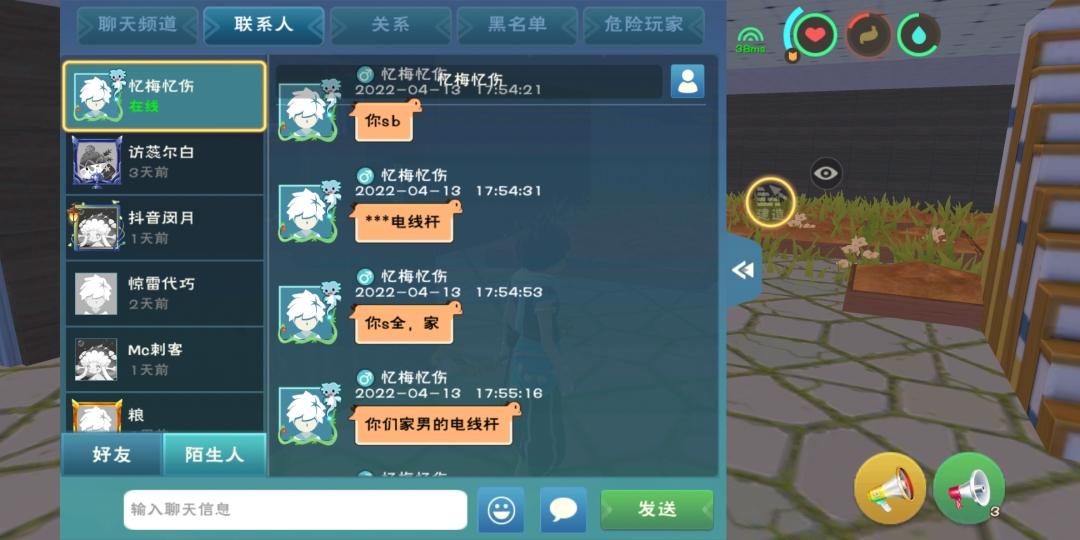
Task: Open the 黑名单 tab
Action: pos(517,25)
